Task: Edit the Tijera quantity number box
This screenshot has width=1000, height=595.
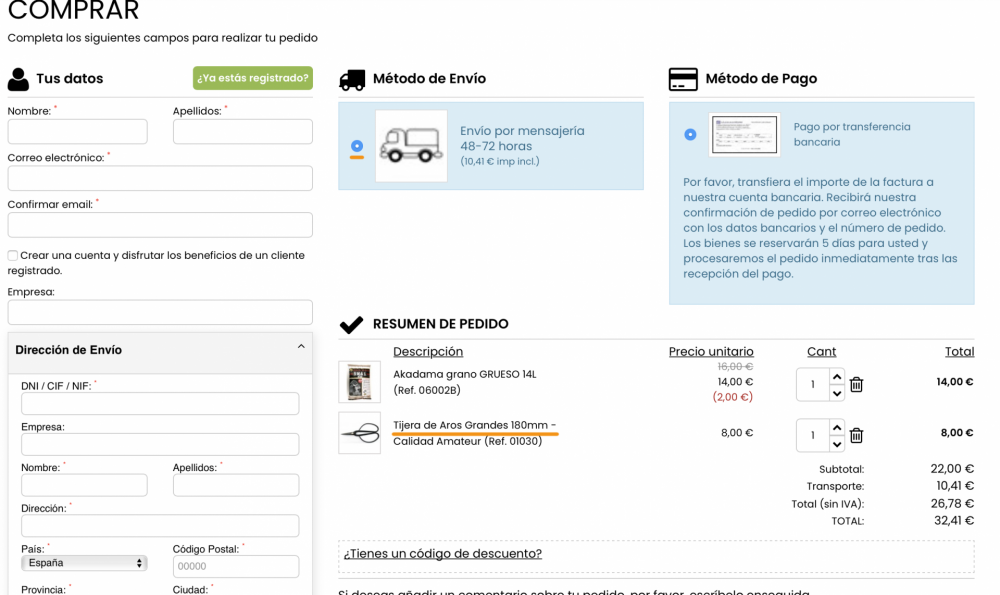Action: tap(812, 436)
